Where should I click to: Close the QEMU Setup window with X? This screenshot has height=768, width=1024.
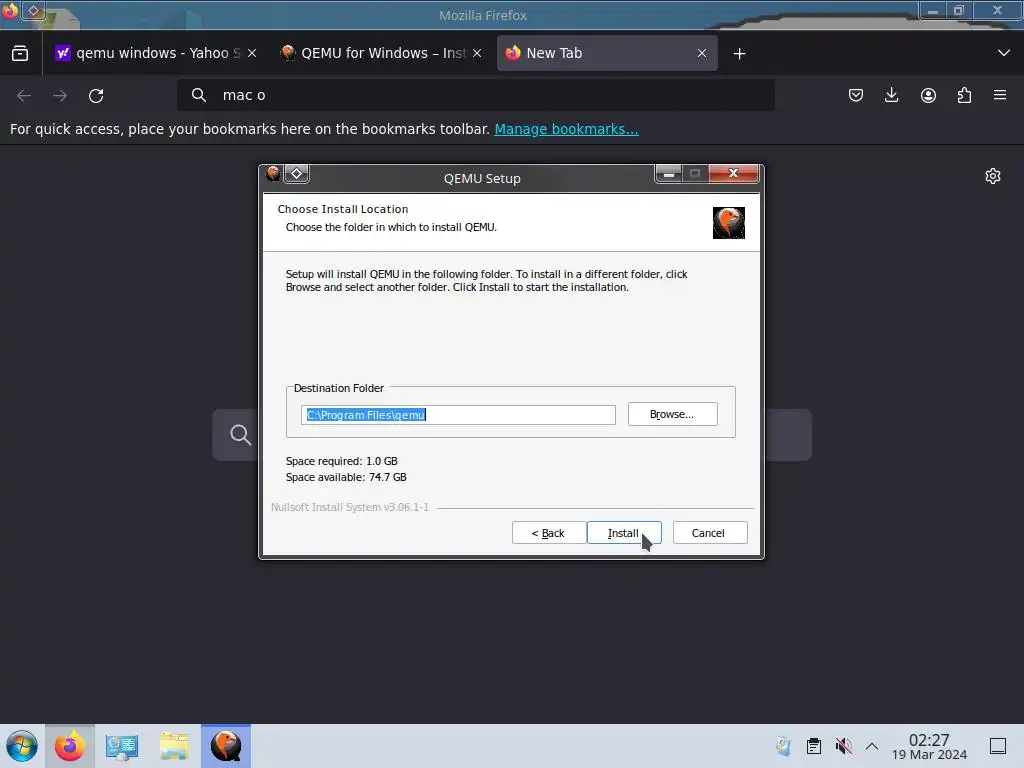tap(733, 173)
